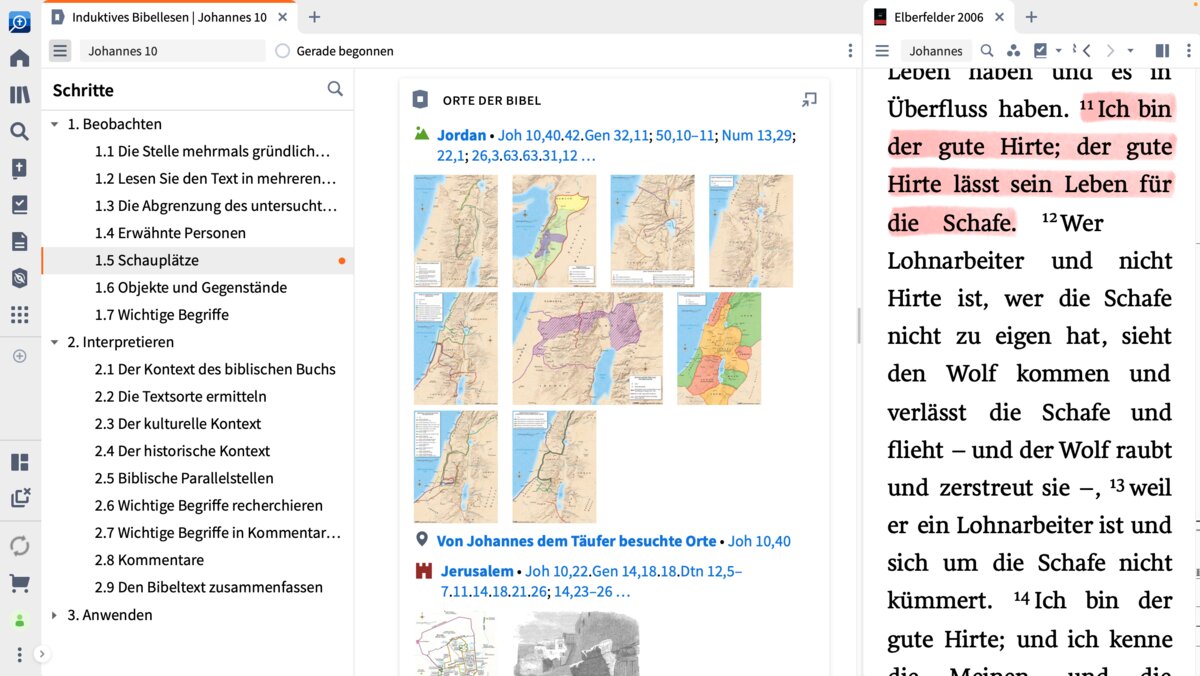Screen dimensions: 1200x676
Task: Open the 'Joh 10,22' reference under Jerusalem
Action: coord(557,571)
